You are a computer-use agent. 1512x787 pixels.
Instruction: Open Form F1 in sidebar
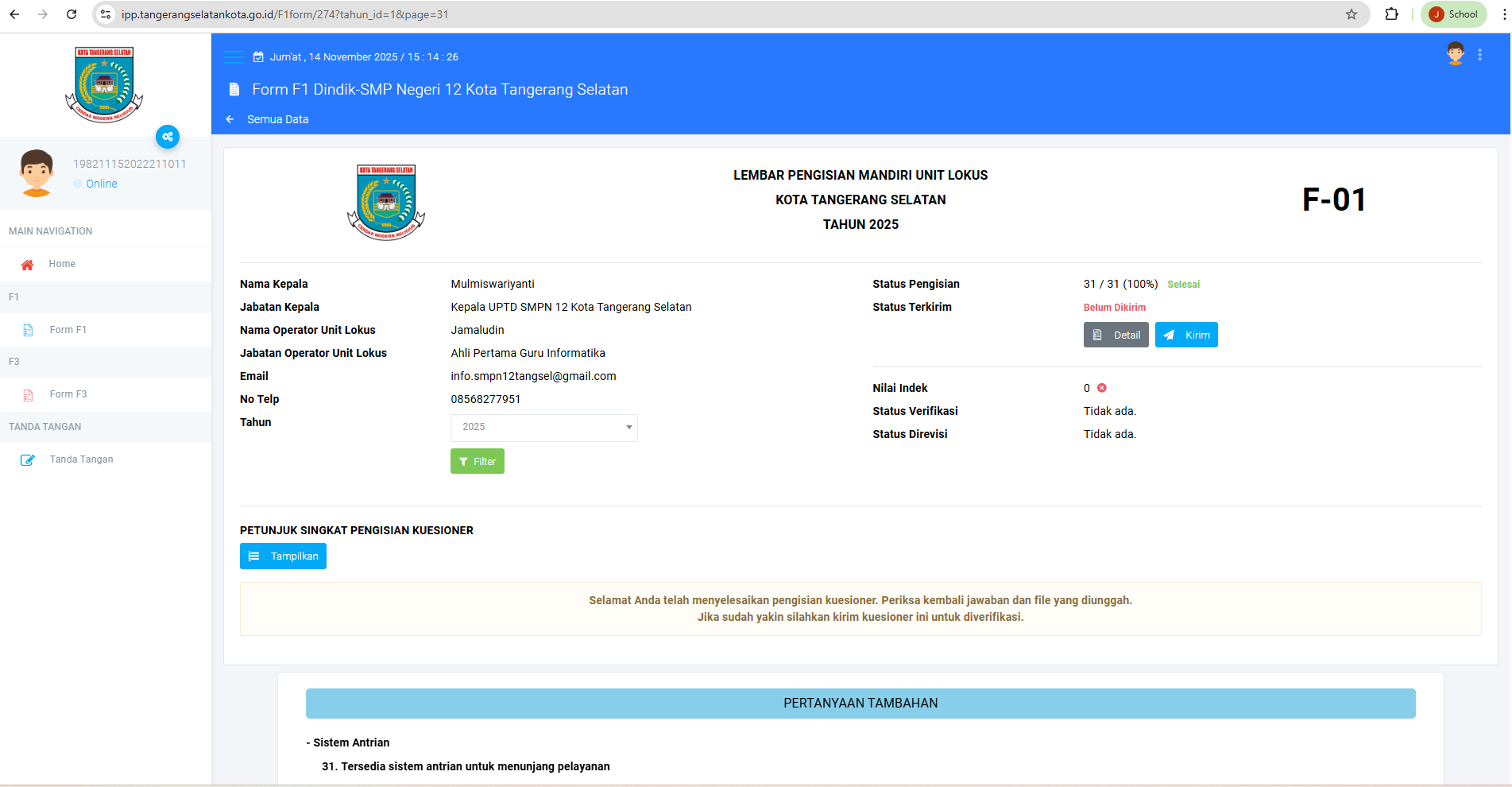pyautogui.click(x=68, y=330)
